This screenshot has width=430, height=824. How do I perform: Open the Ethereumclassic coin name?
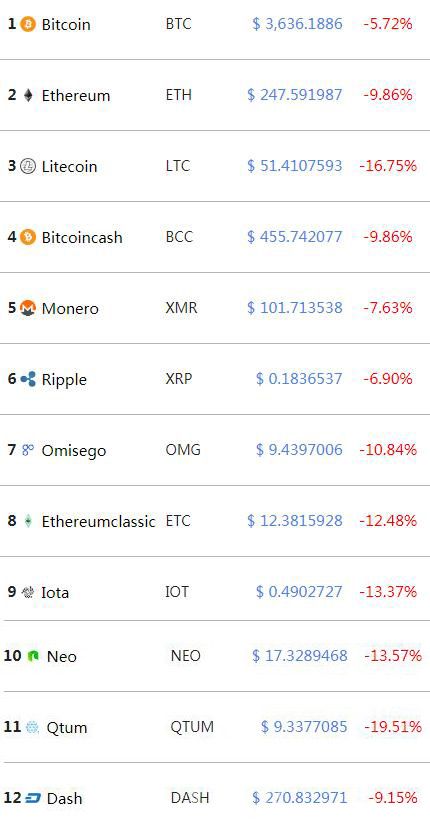pos(98,521)
